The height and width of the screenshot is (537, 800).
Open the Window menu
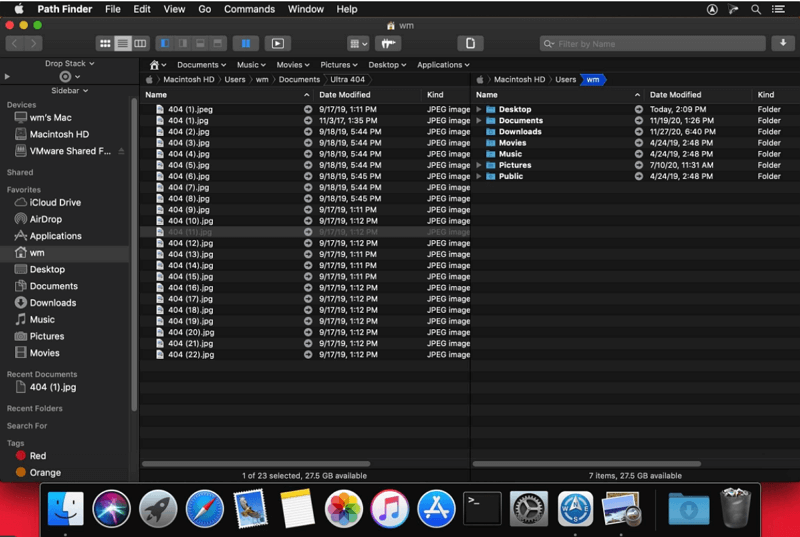tap(306, 9)
